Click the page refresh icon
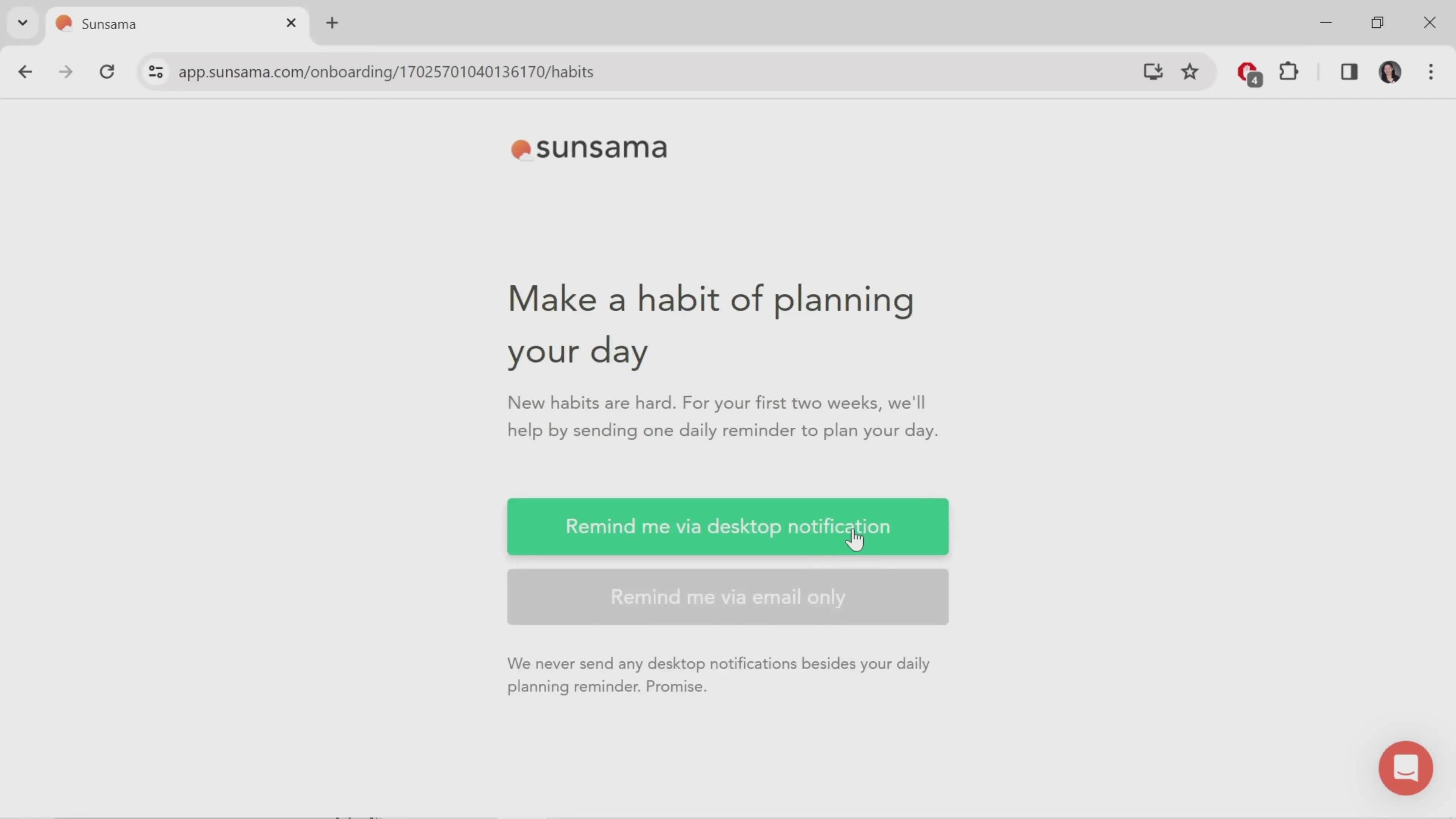The height and width of the screenshot is (819, 1456). point(107,71)
